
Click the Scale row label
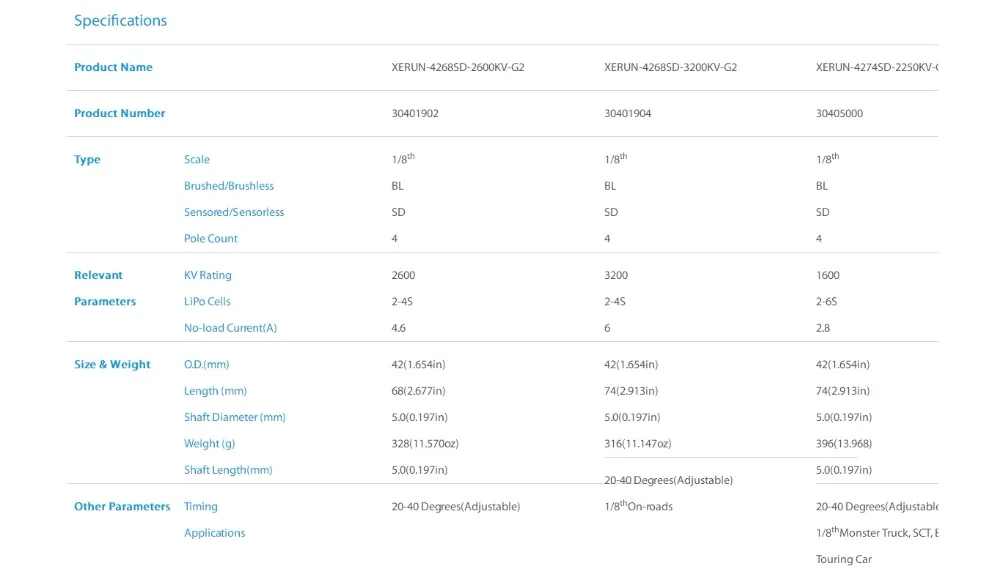tap(196, 159)
